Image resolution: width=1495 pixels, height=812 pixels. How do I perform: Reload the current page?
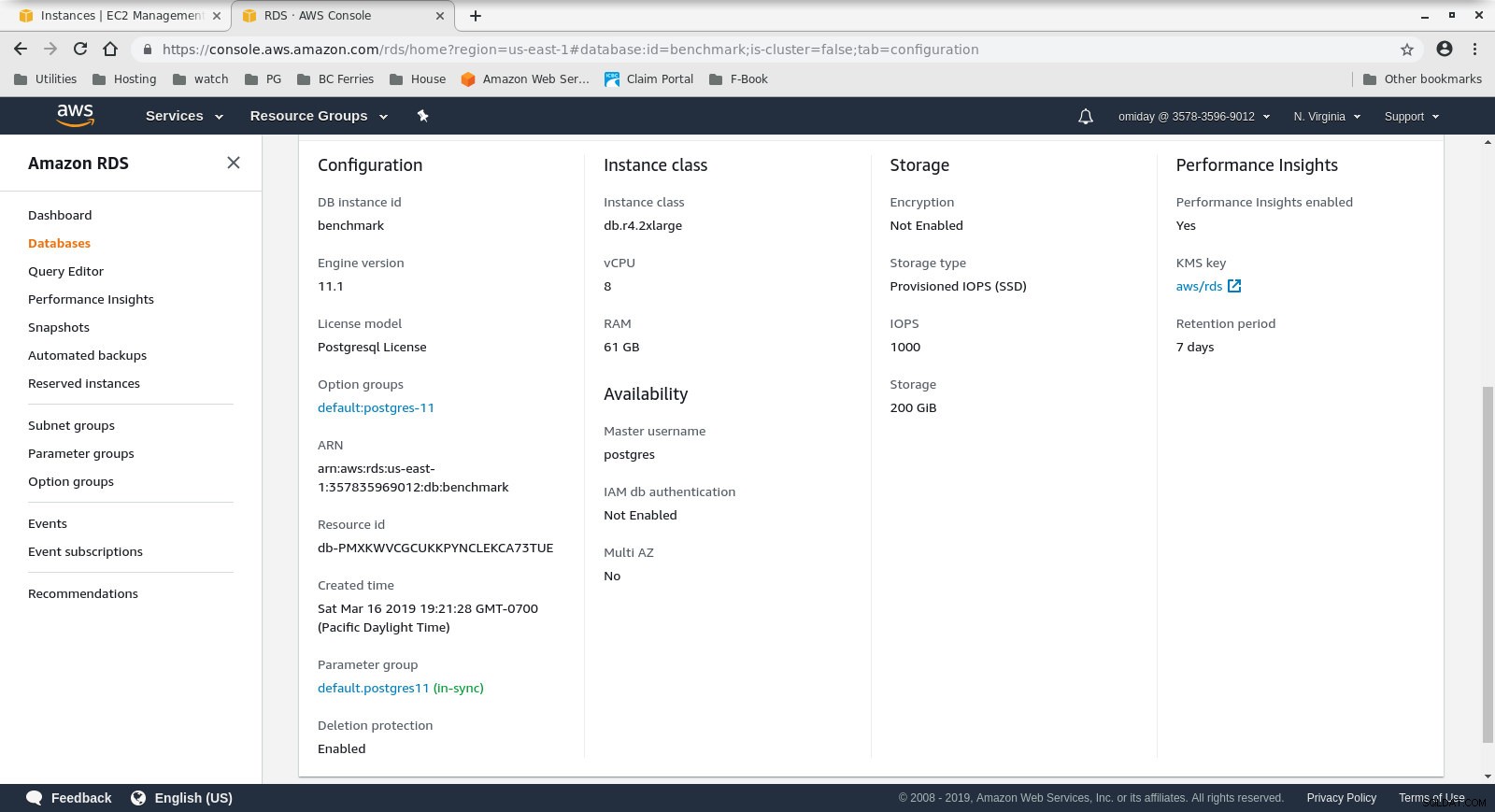pyautogui.click(x=80, y=49)
